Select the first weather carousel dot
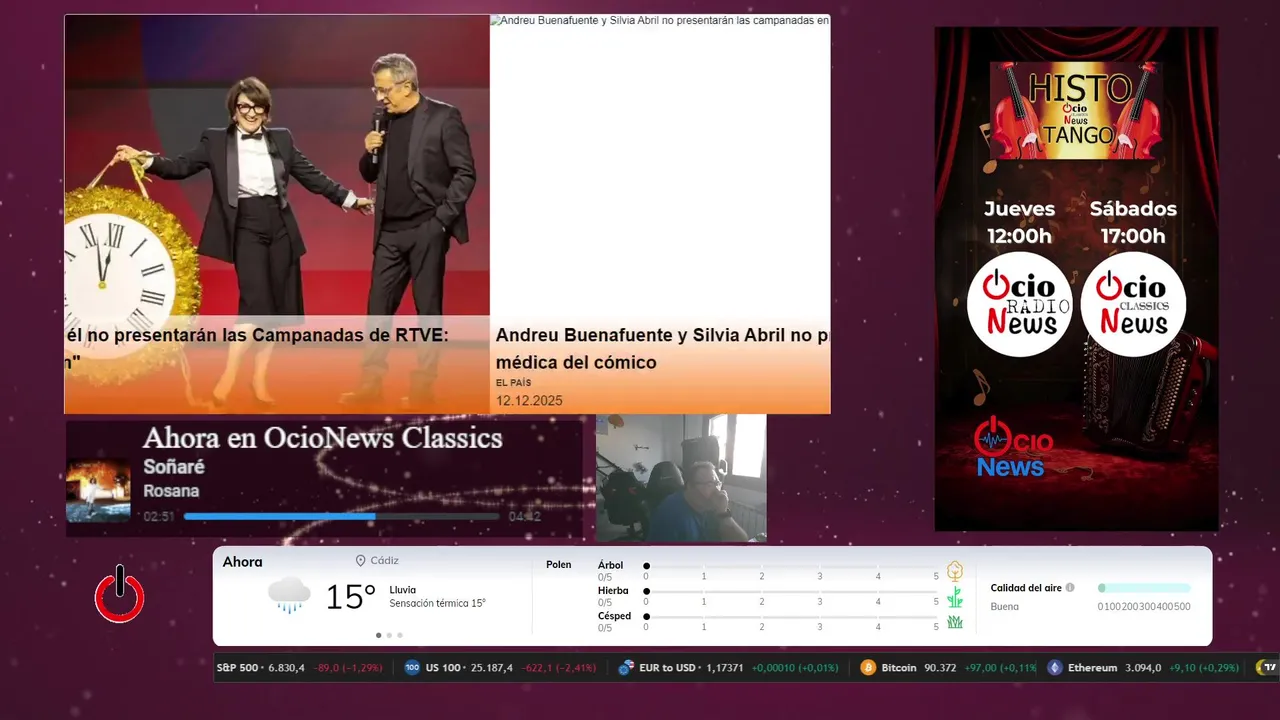 tap(378, 635)
